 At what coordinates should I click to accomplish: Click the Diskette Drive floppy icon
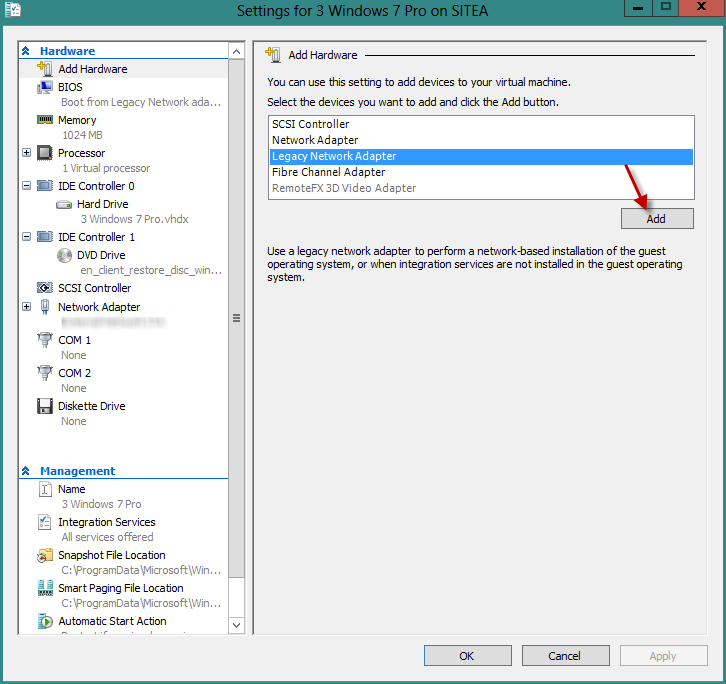click(45, 406)
